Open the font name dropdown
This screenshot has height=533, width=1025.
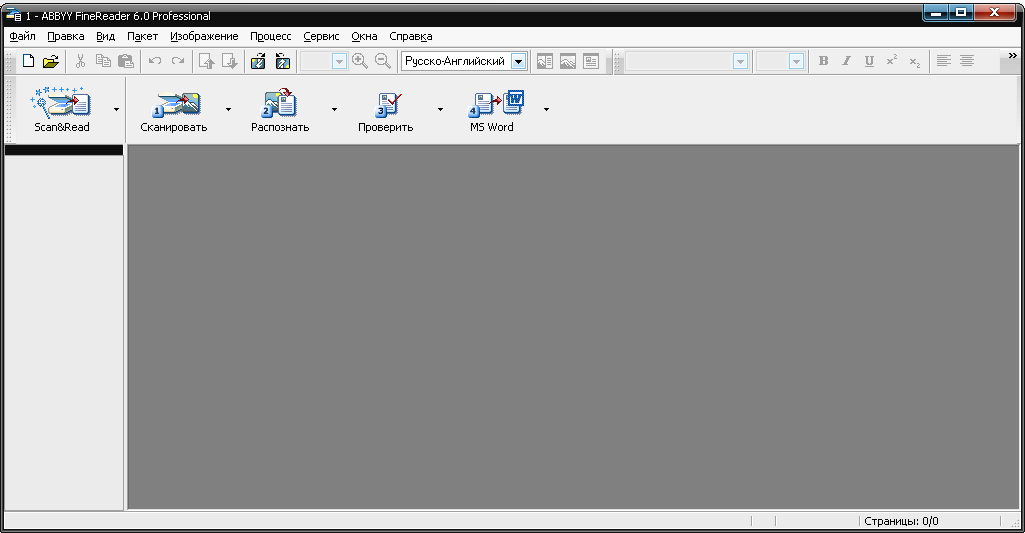(740, 61)
